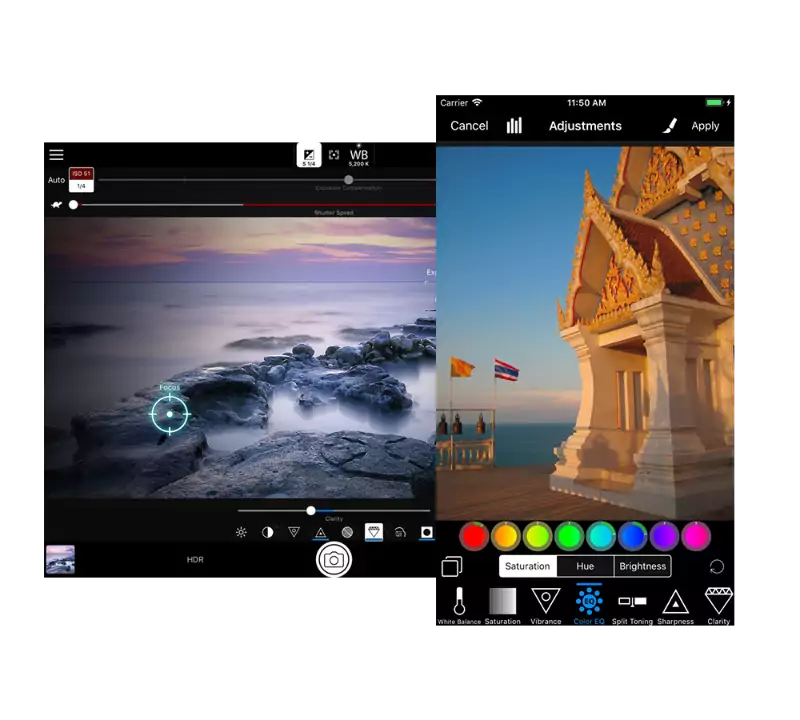Tap the brush icon beside Apply

[670, 126]
